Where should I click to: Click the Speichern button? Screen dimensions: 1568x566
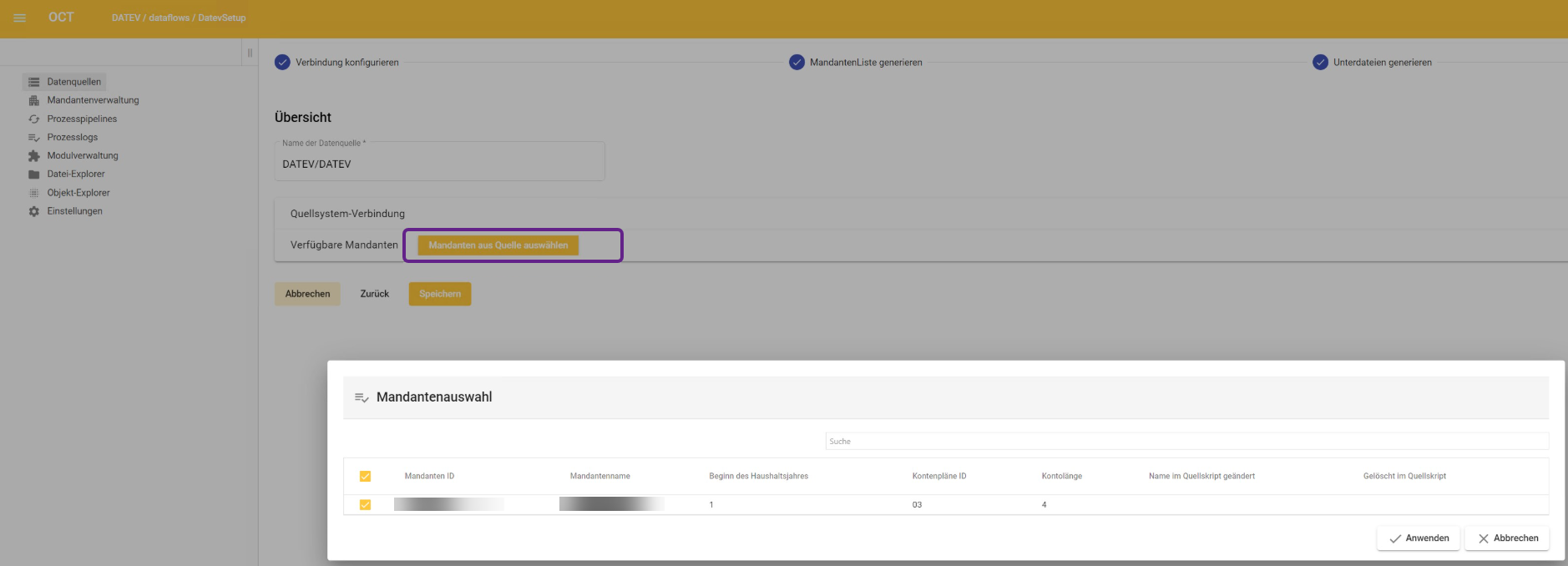pos(439,294)
